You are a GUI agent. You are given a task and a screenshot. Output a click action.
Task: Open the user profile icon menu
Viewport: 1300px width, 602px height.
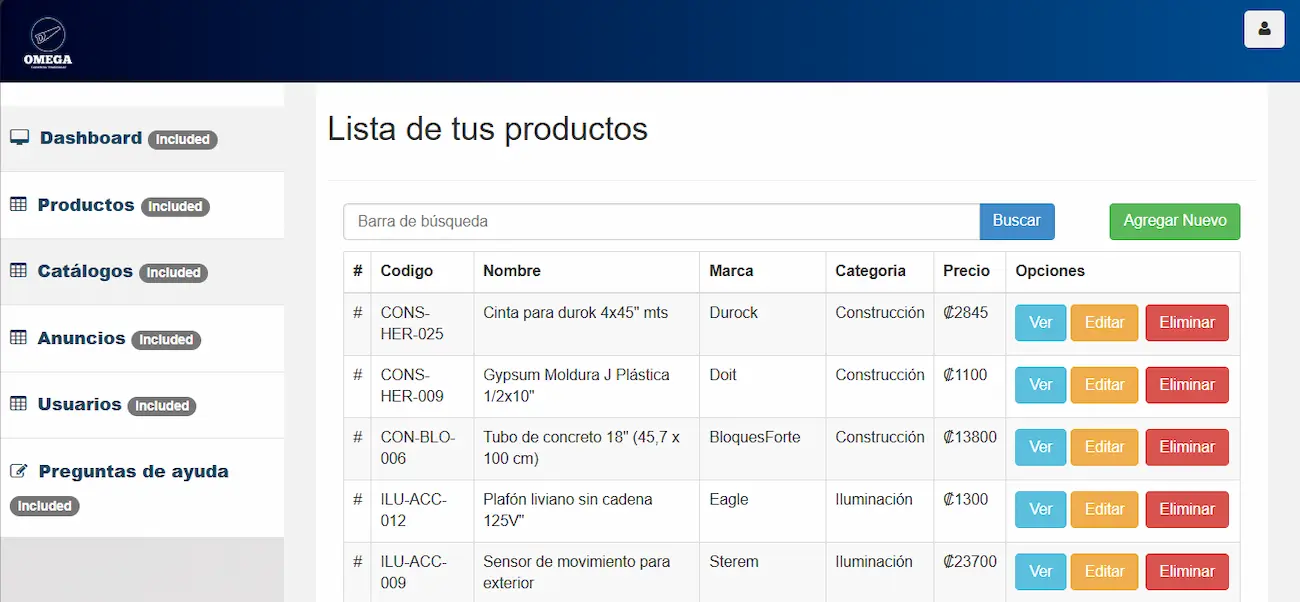point(1263,29)
